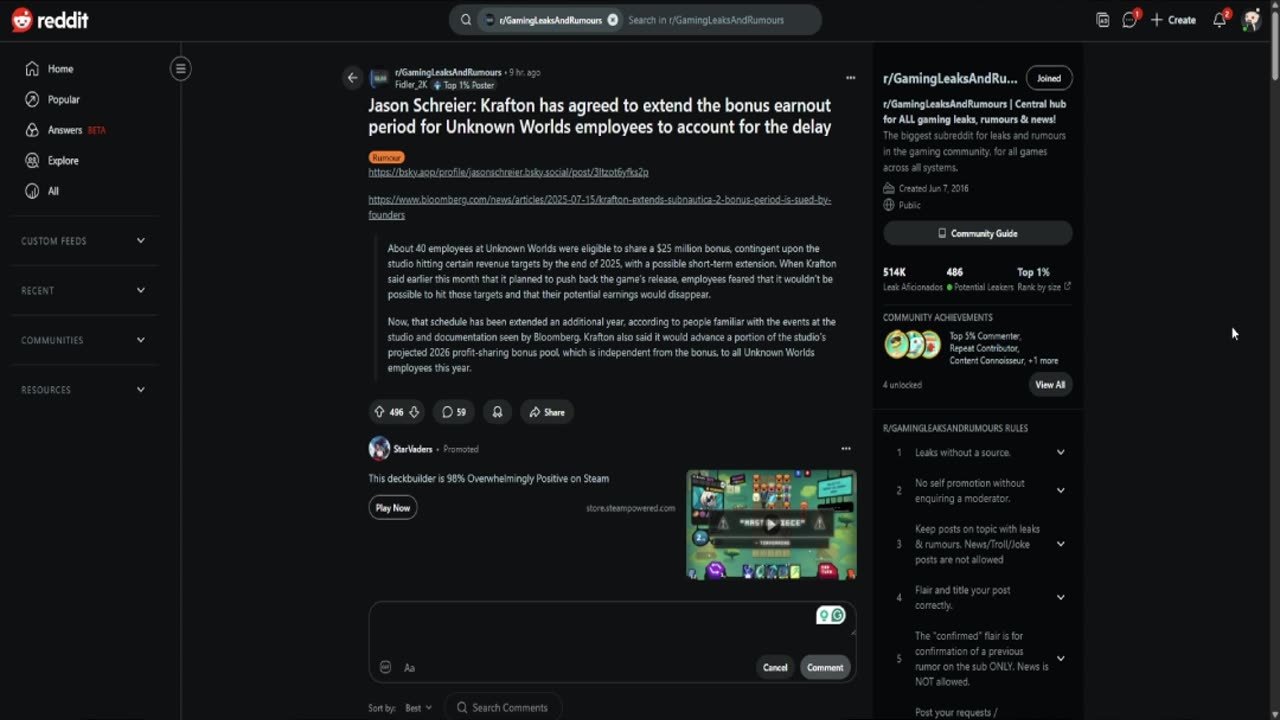Toggle the Aa formatting options
The height and width of the screenshot is (720, 1280).
coord(409,667)
